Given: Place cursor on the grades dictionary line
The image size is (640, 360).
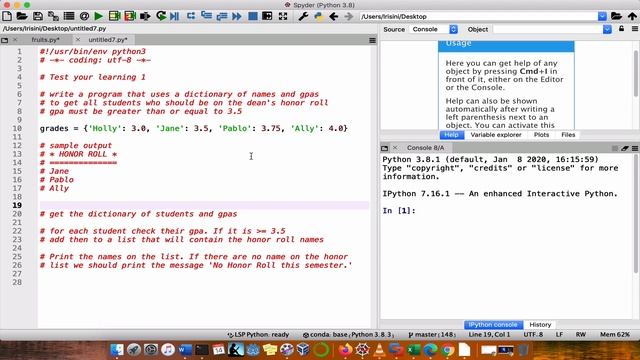Looking at the screenshot, I should (x=193, y=128).
